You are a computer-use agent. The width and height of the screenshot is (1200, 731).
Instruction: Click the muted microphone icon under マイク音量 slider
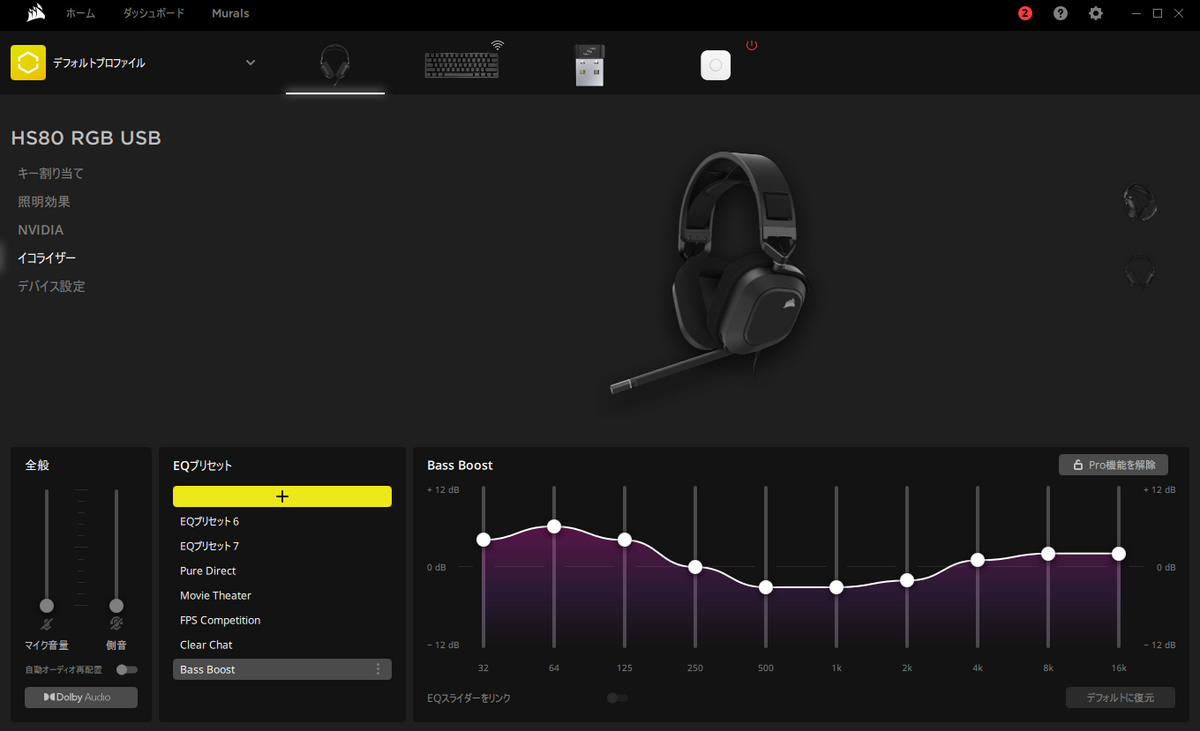pos(46,626)
